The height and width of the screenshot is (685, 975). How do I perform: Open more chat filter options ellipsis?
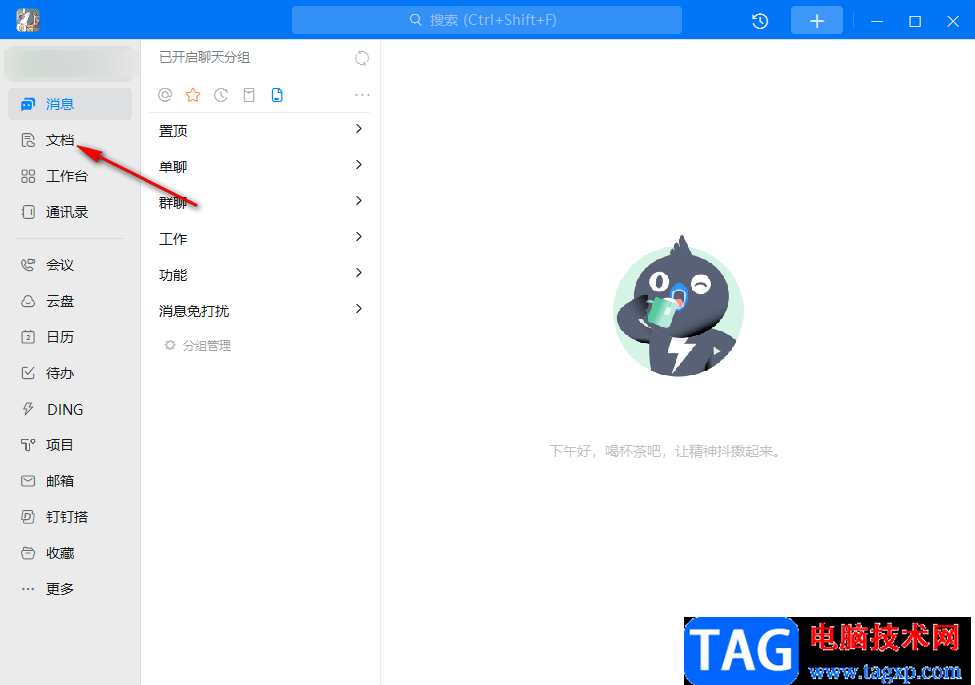coord(362,95)
